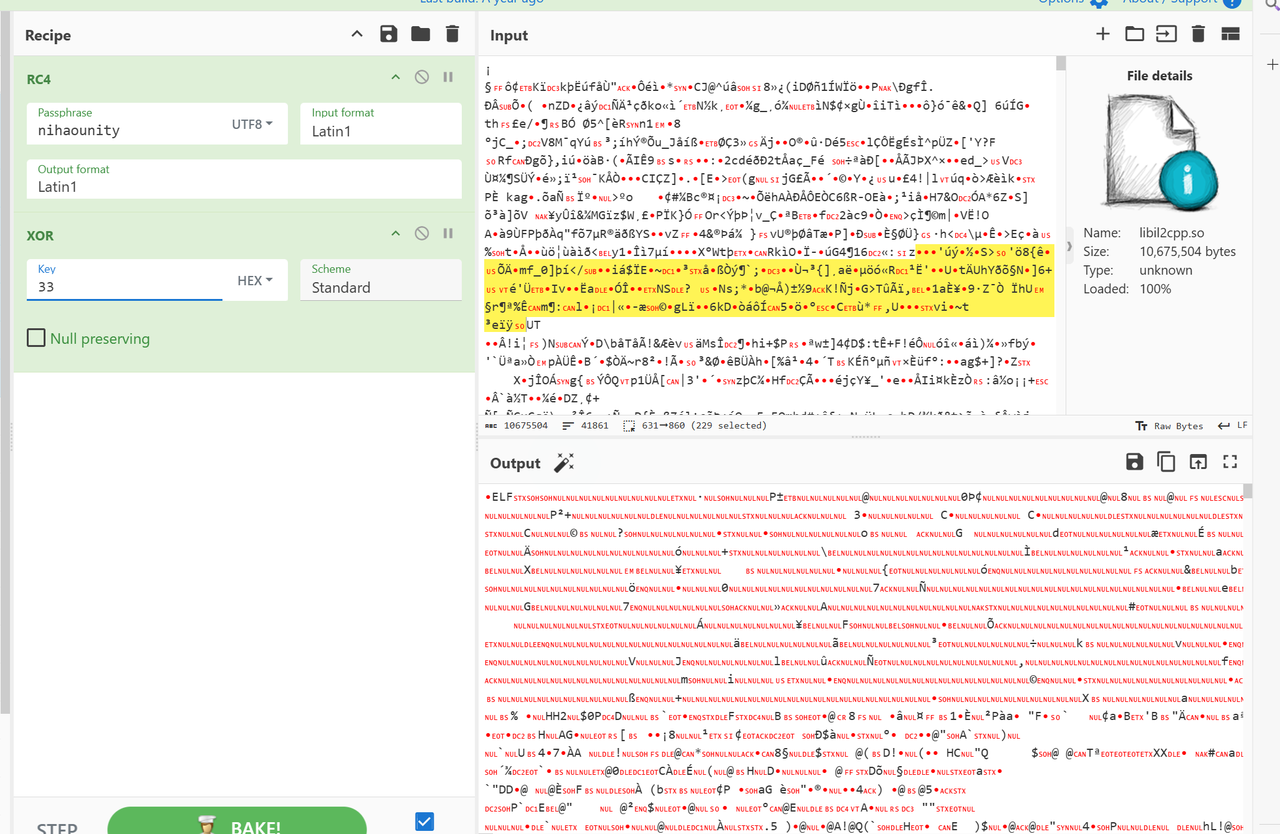The image size is (1280, 834).
Task: Expand the Scheme Standard dropdown
Action: (380, 280)
